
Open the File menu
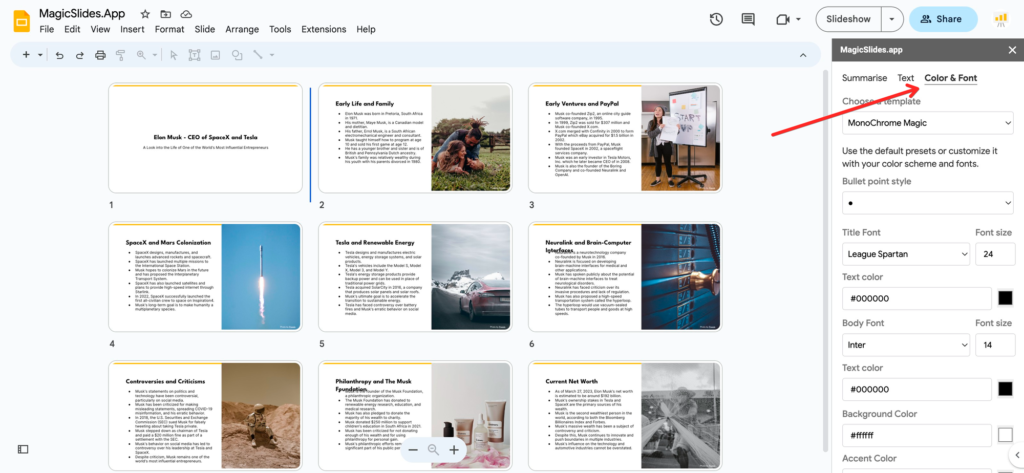pyautogui.click(x=47, y=29)
